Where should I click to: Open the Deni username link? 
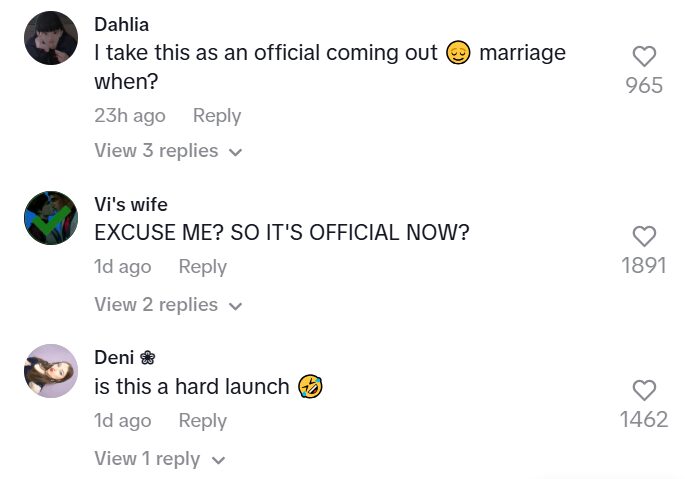click(114, 358)
